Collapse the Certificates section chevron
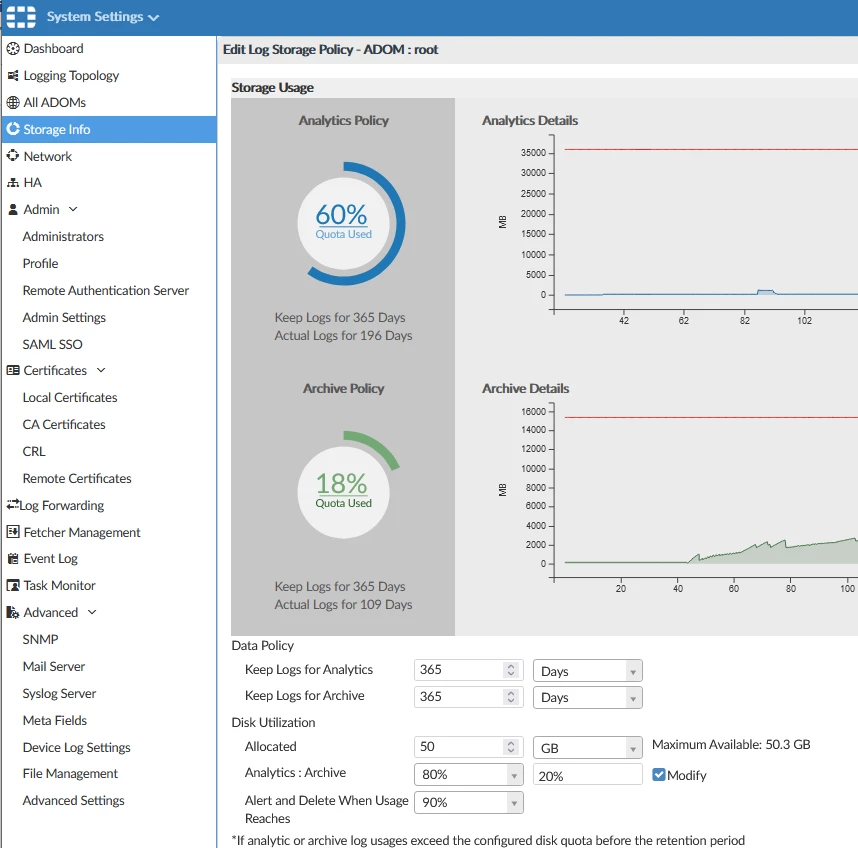 tap(101, 370)
